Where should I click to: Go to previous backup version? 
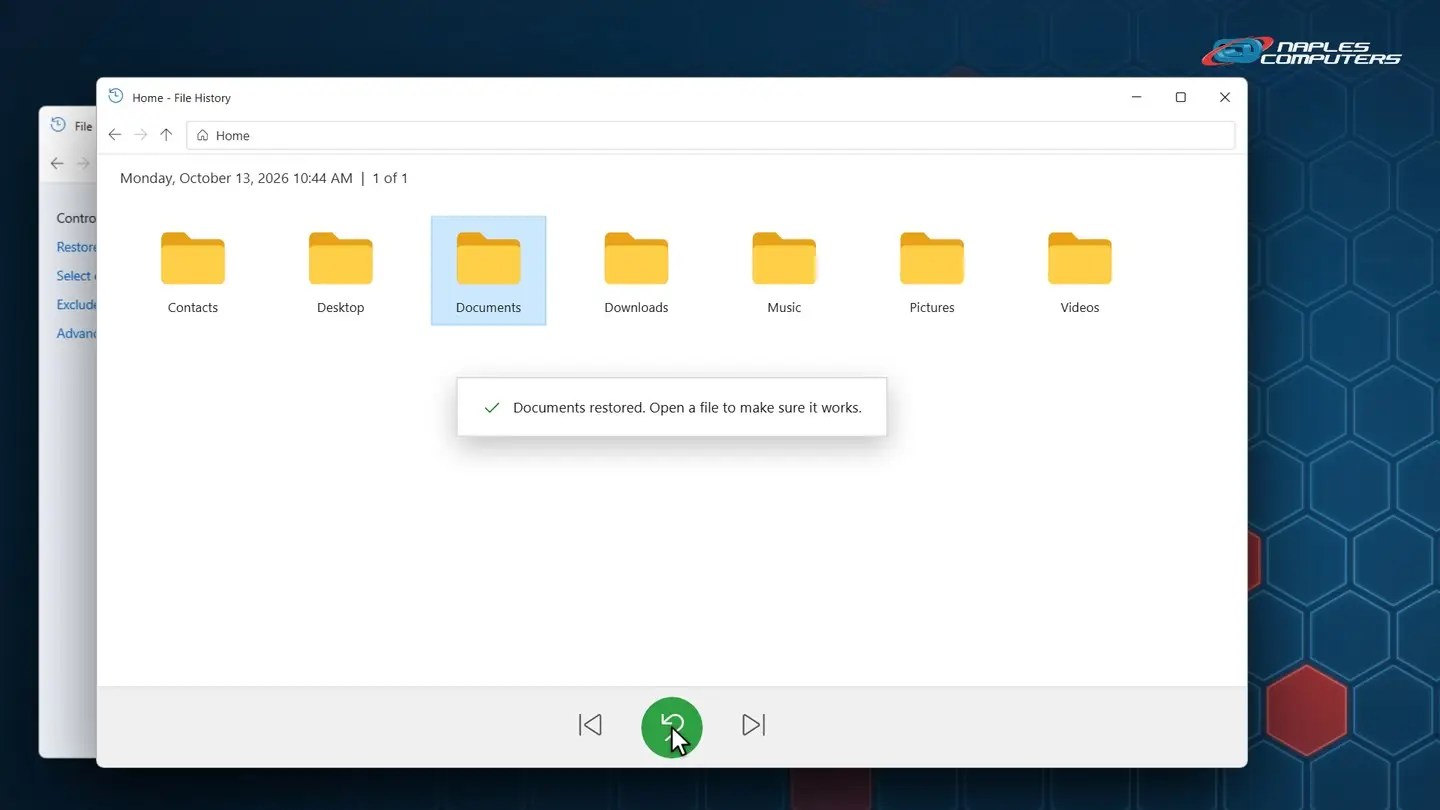pos(590,725)
